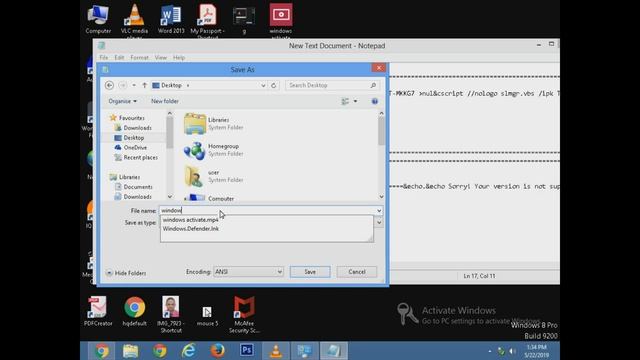Screen dimensions: 640x360
Task: Open Firefox in taskbar
Action: tap(218, 351)
